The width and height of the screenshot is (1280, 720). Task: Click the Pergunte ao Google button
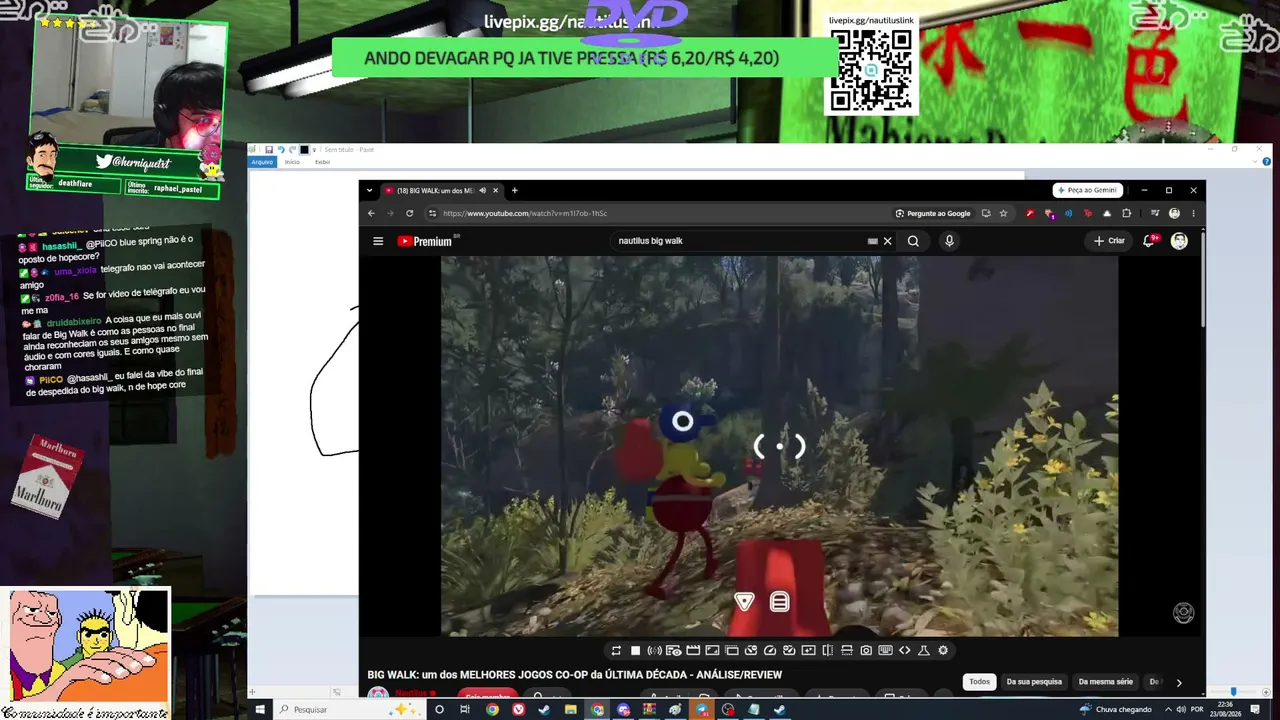[x=933, y=213]
